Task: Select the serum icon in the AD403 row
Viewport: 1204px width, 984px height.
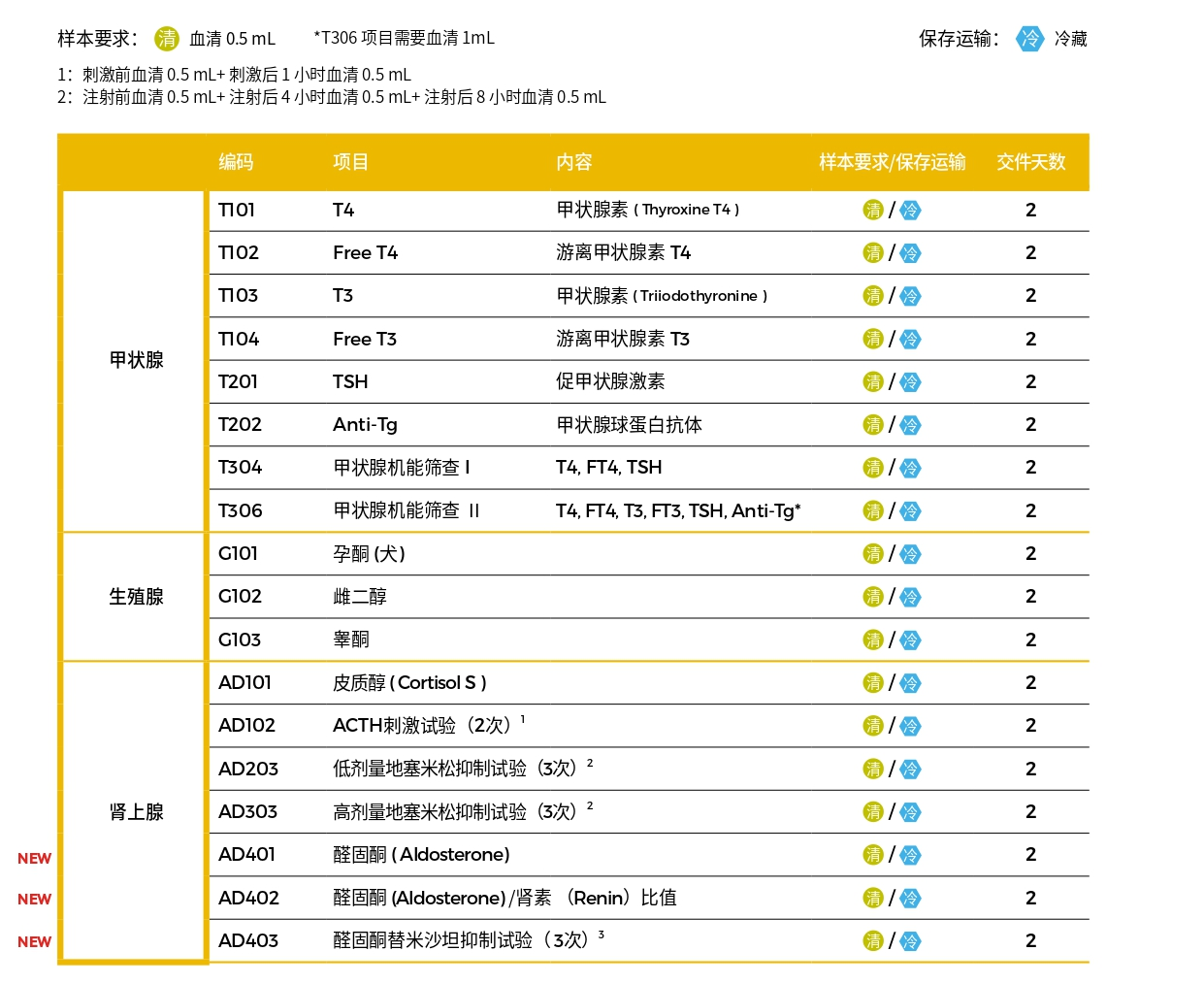Action: coord(873,940)
